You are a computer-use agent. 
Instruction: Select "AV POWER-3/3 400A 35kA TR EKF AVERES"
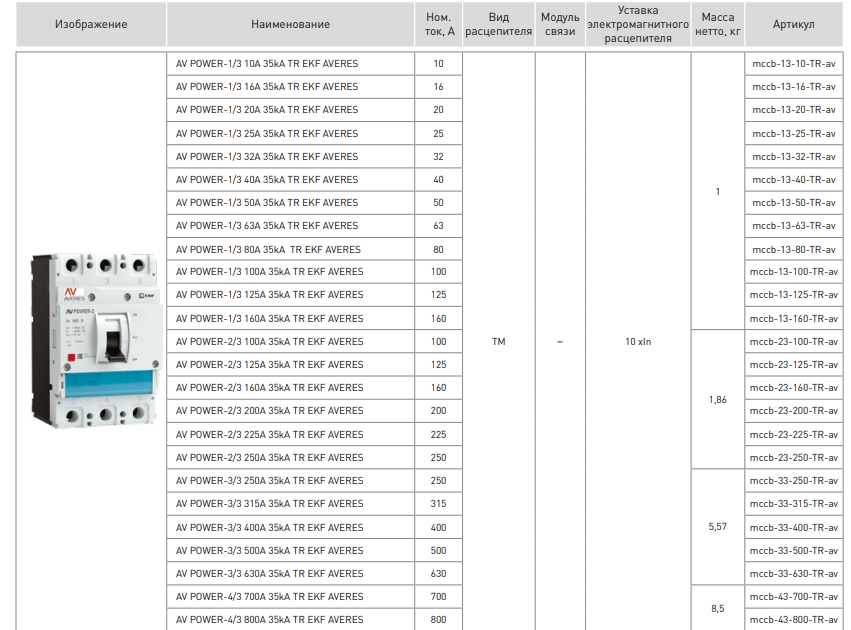tap(270, 527)
